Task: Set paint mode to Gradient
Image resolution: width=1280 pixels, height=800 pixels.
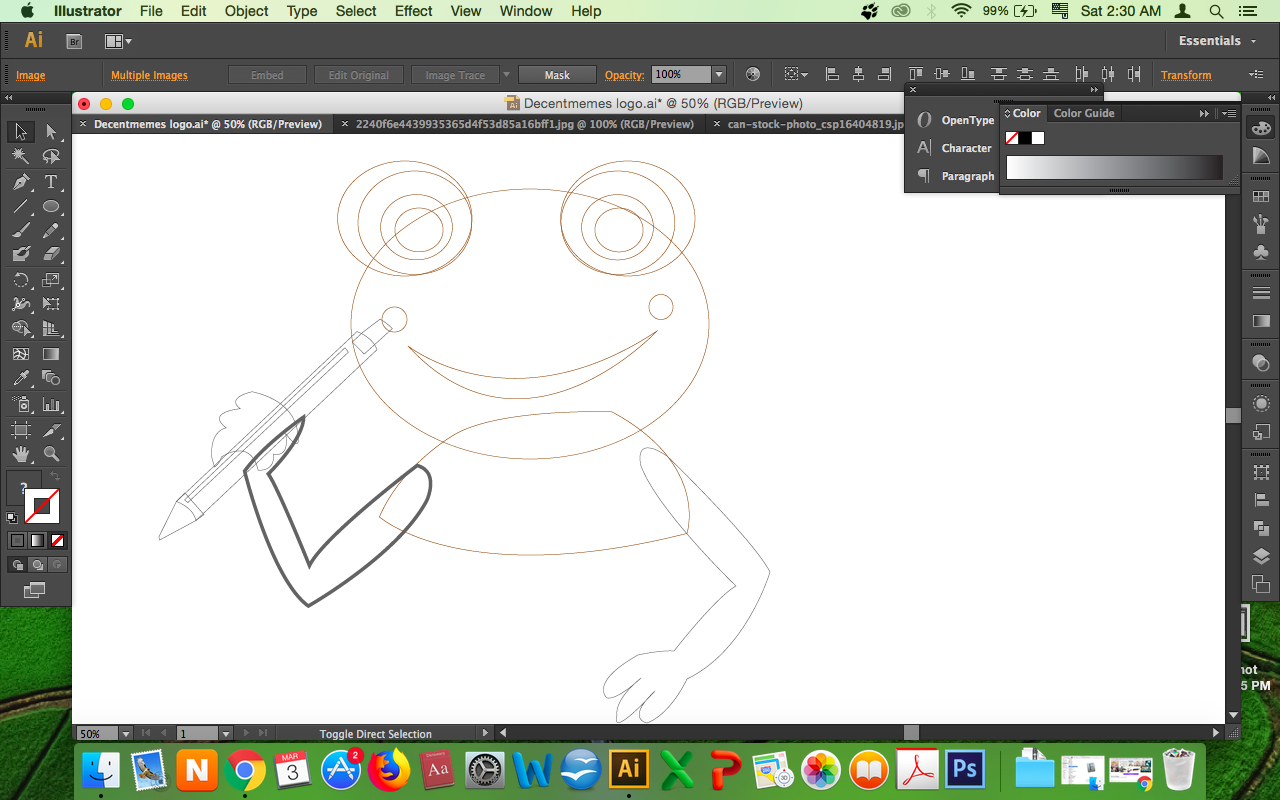Action: pyautogui.click(x=37, y=540)
